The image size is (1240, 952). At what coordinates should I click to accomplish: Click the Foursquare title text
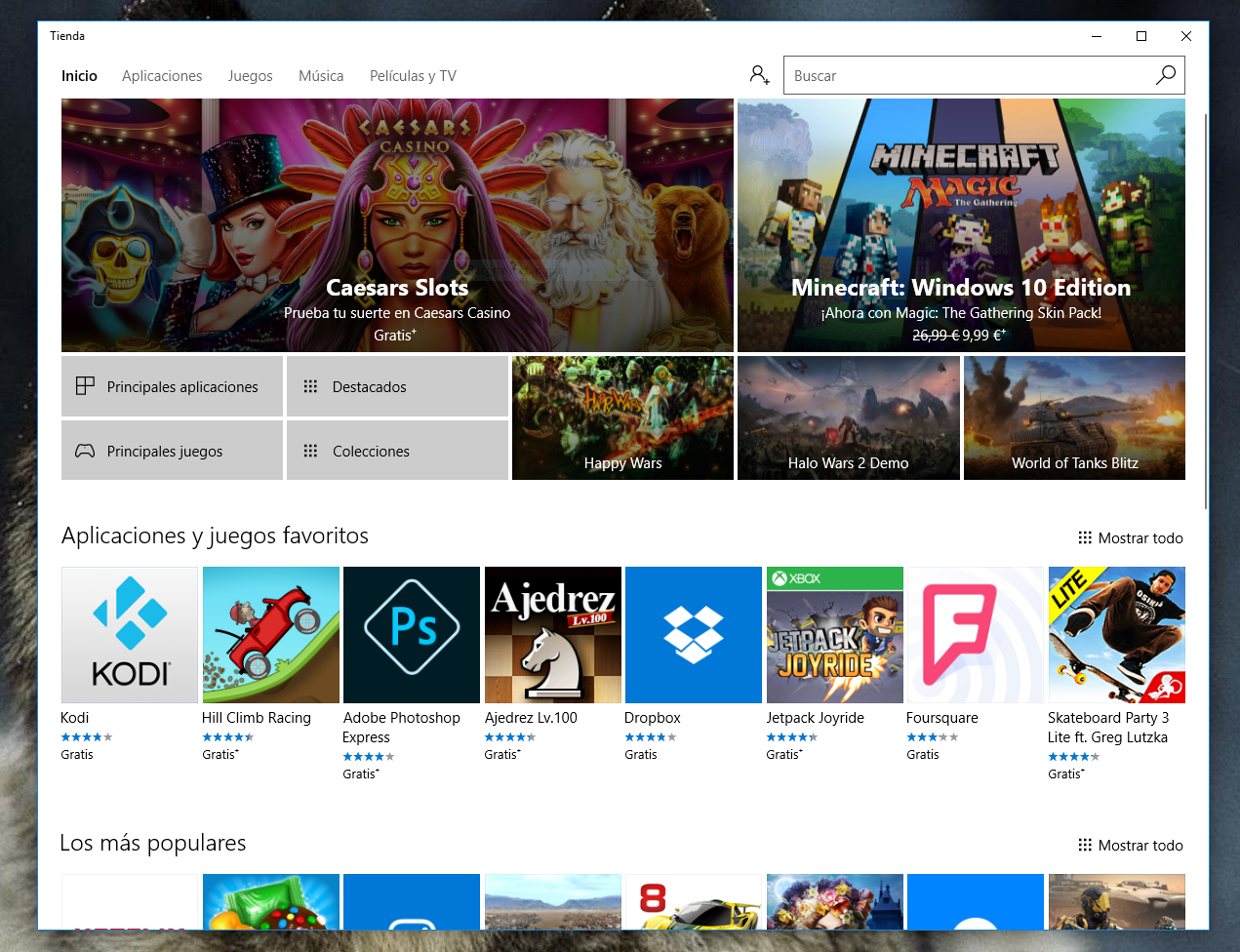coord(942,718)
